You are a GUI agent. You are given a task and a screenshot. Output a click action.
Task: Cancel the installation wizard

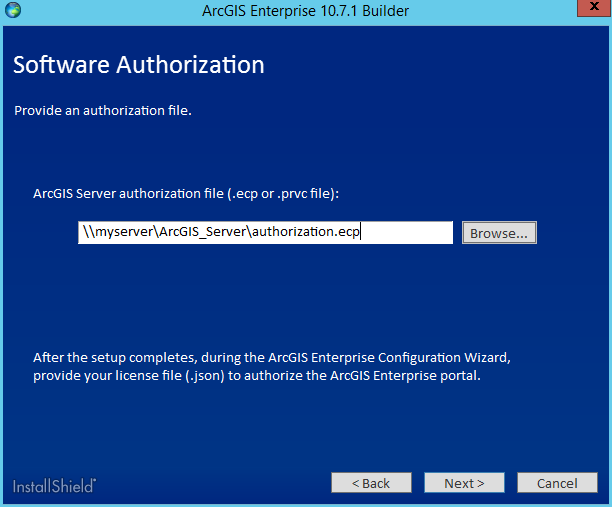[557, 483]
